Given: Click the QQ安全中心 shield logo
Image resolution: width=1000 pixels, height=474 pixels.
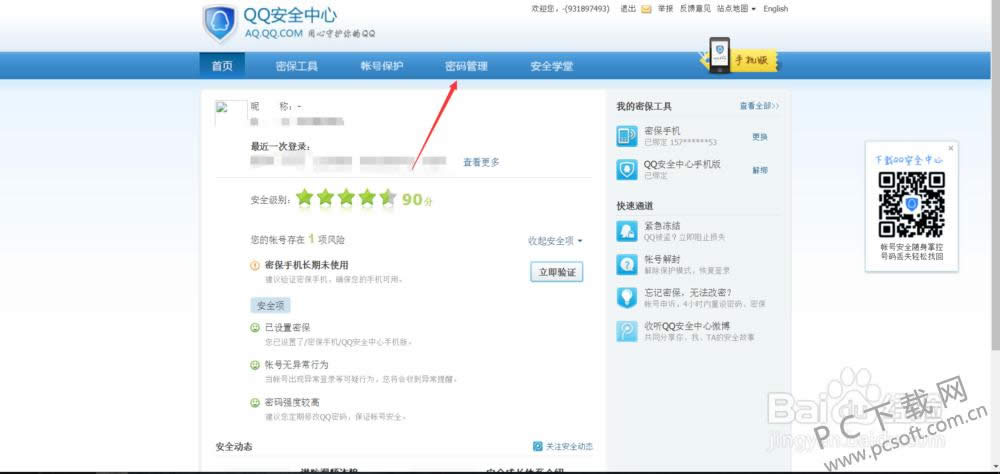Looking at the screenshot, I should pyautogui.click(x=219, y=24).
